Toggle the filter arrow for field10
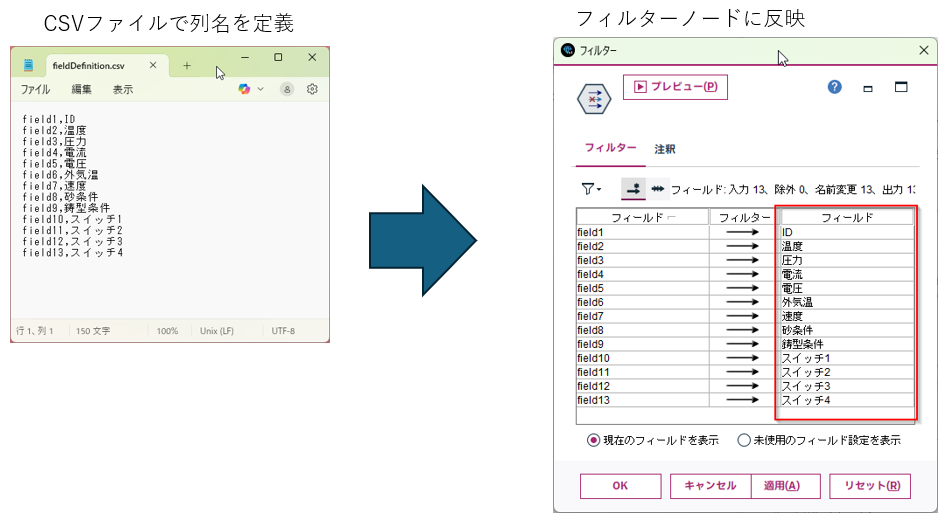The height and width of the screenshot is (521, 945). (x=742, y=358)
